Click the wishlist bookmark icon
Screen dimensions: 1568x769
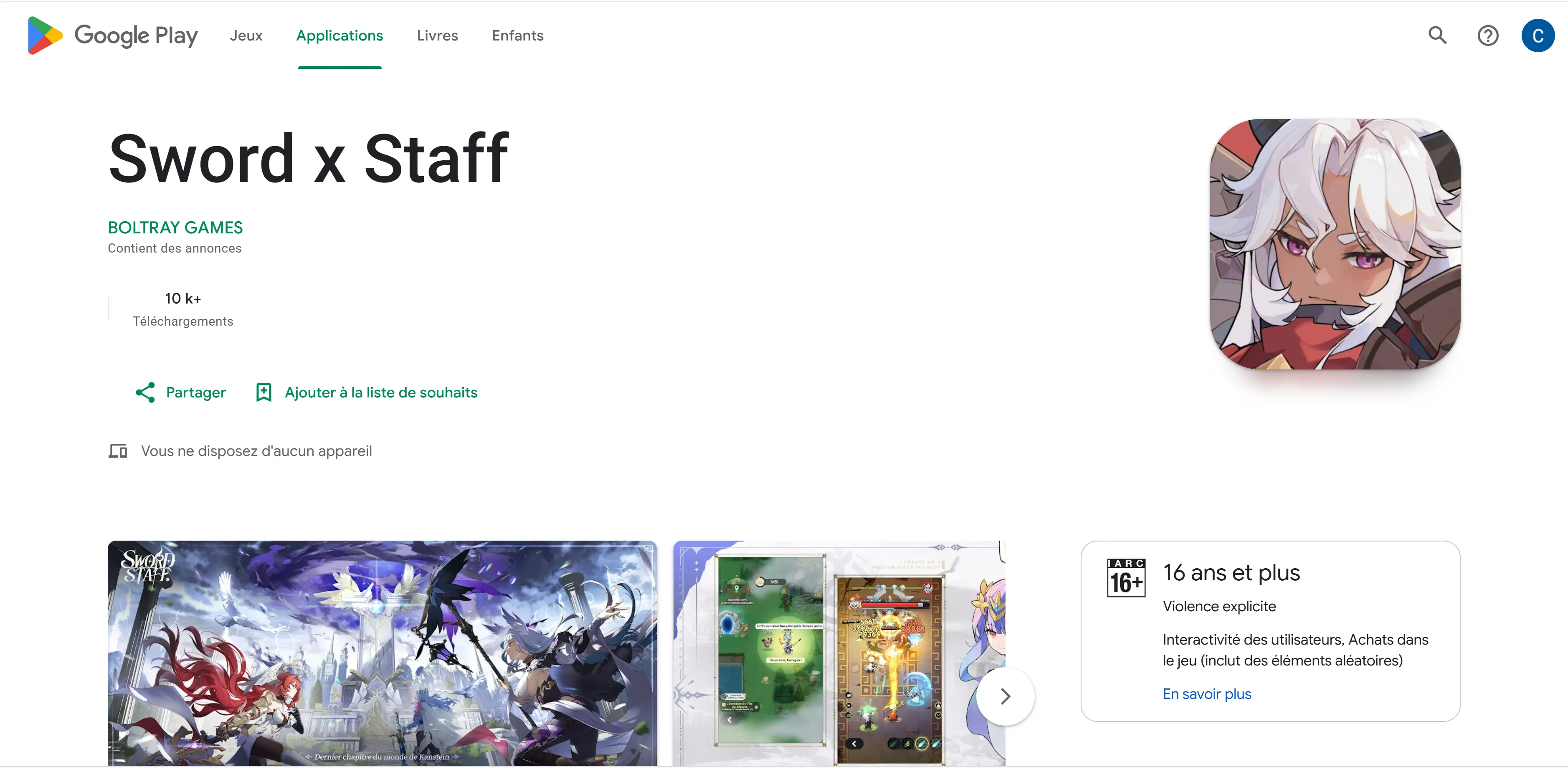[x=263, y=392]
